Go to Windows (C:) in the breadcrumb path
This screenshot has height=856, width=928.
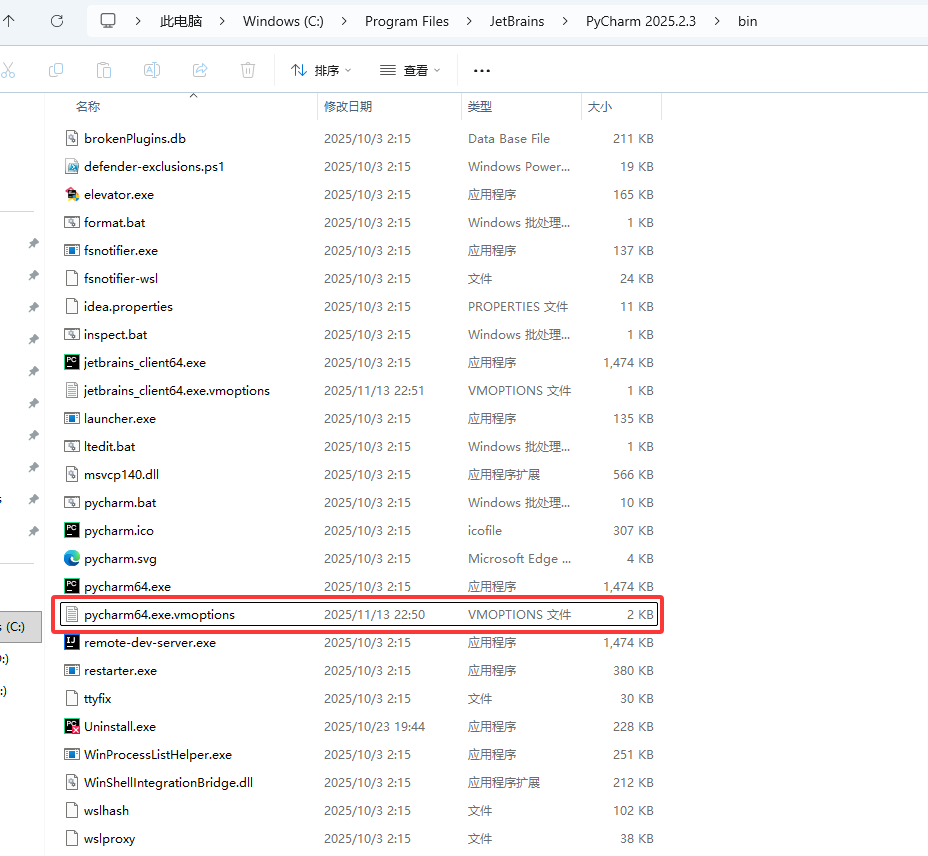(283, 21)
